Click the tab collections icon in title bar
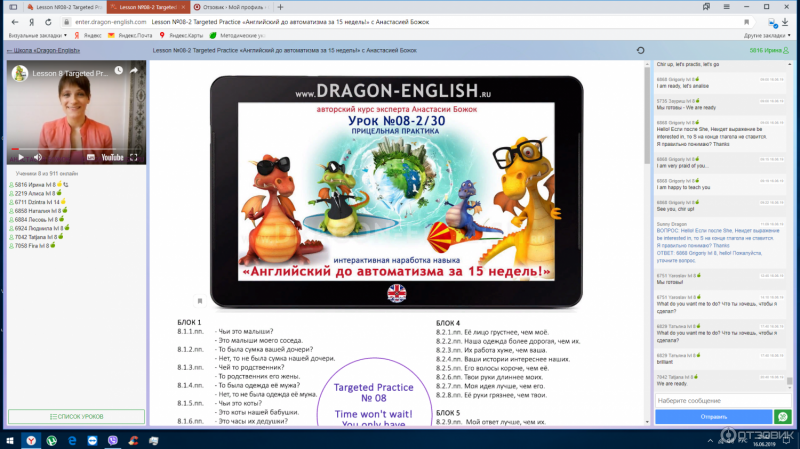Viewport: 800px width, 449px height. point(706,7)
